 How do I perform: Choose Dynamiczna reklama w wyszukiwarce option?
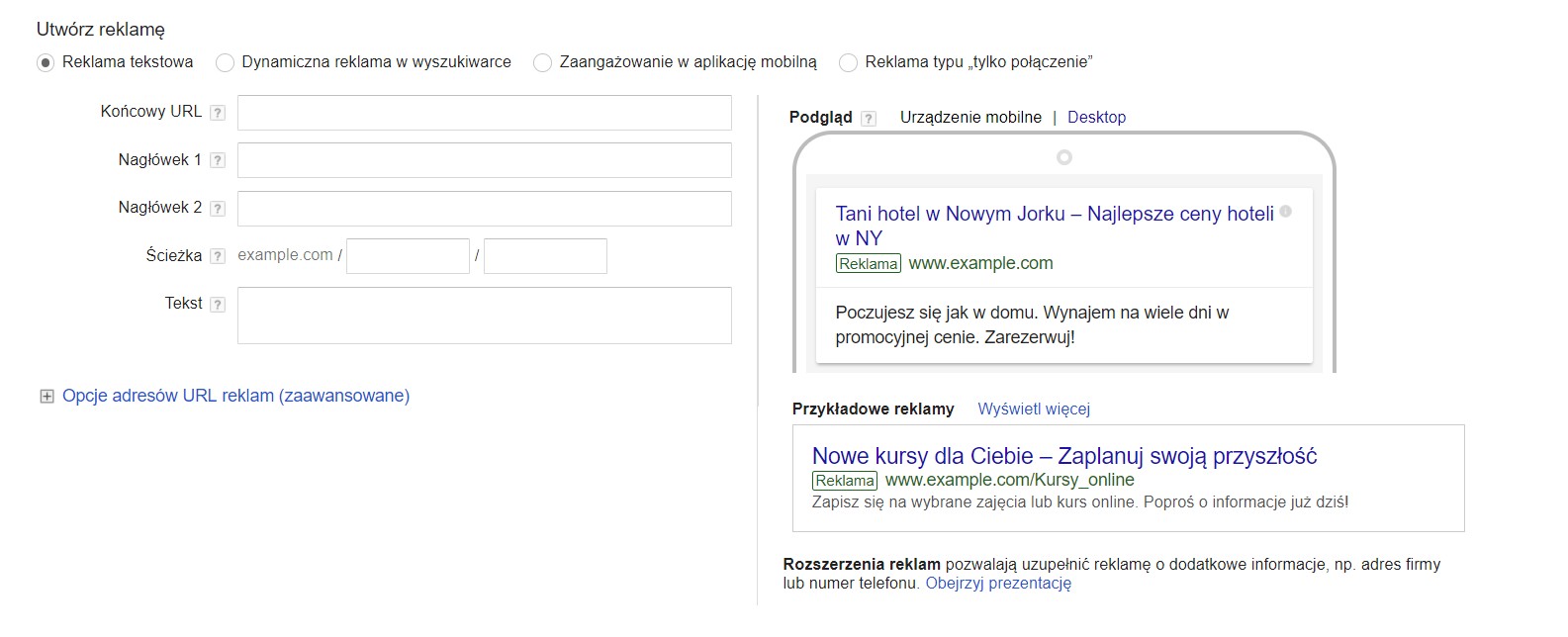(x=226, y=63)
